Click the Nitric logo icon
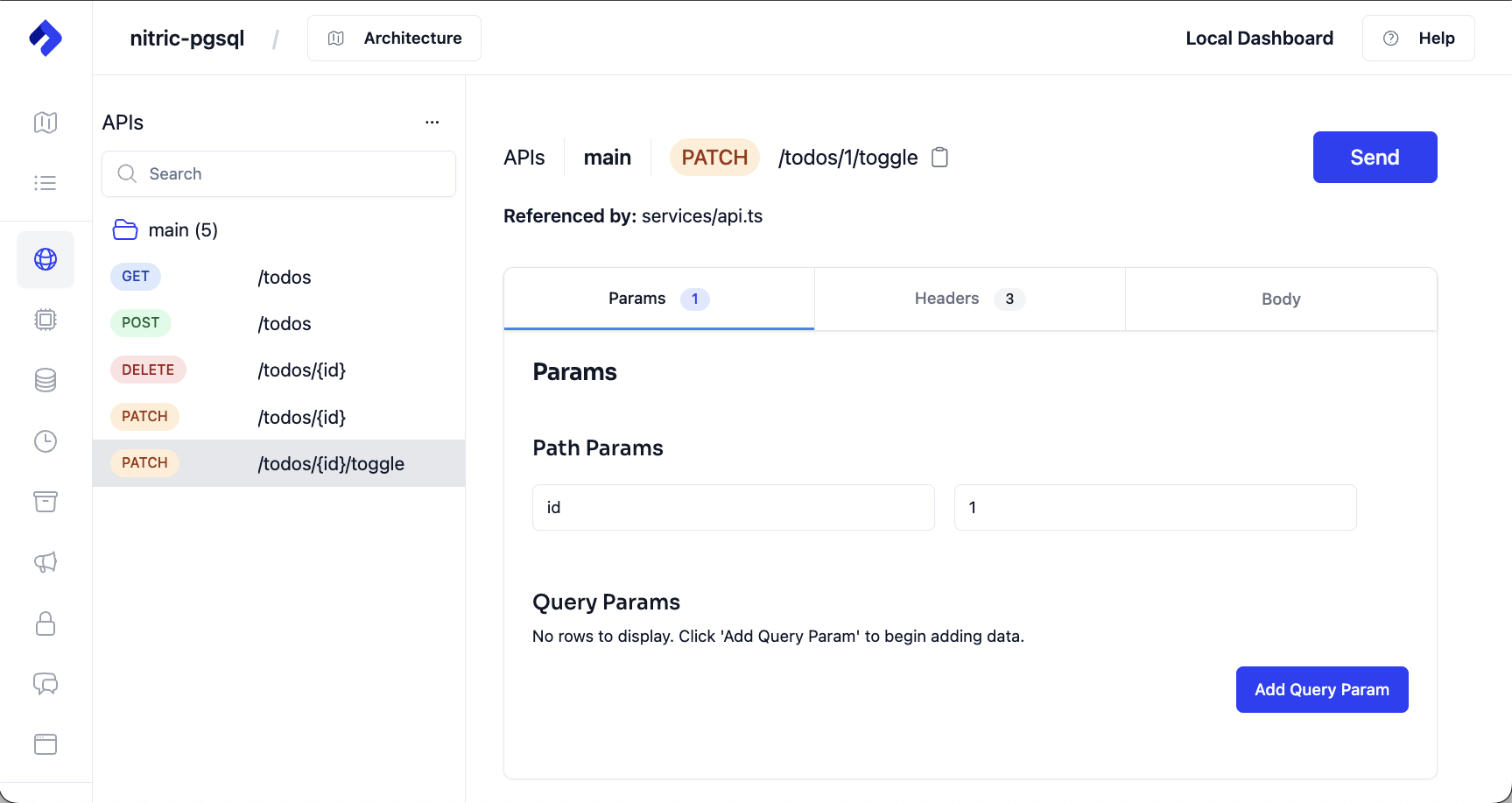 coord(46,39)
